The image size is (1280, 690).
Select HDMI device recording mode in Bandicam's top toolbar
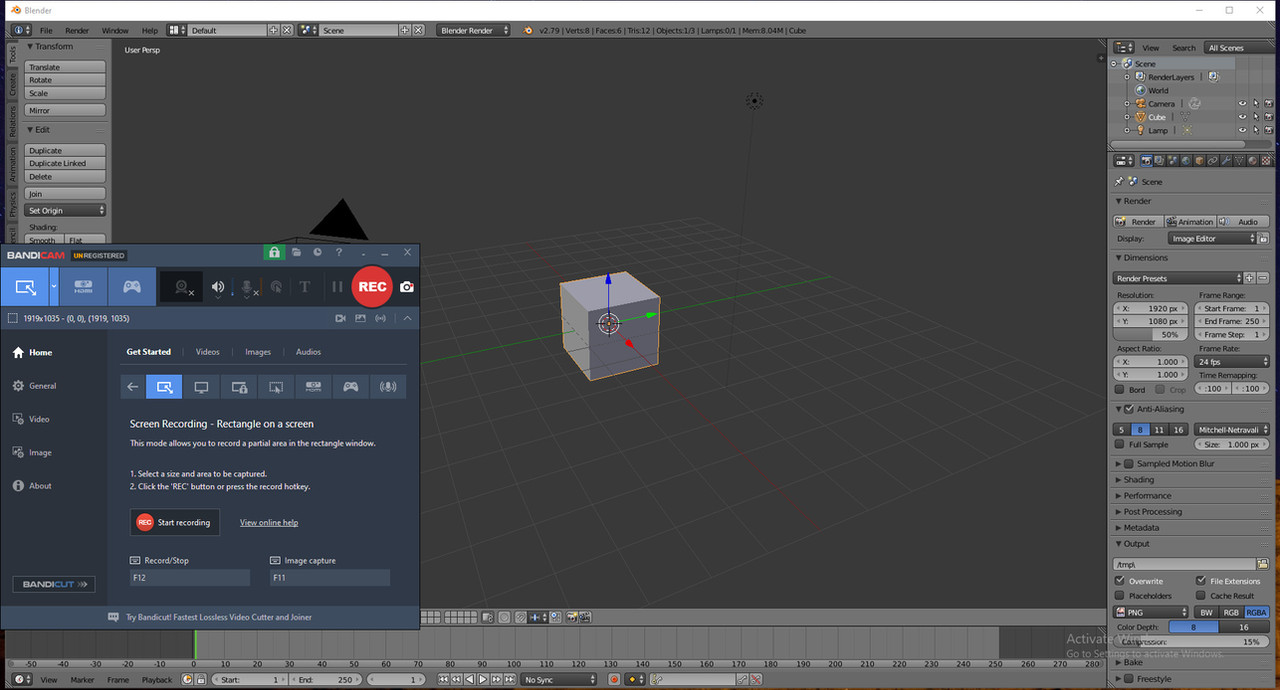click(x=84, y=287)
